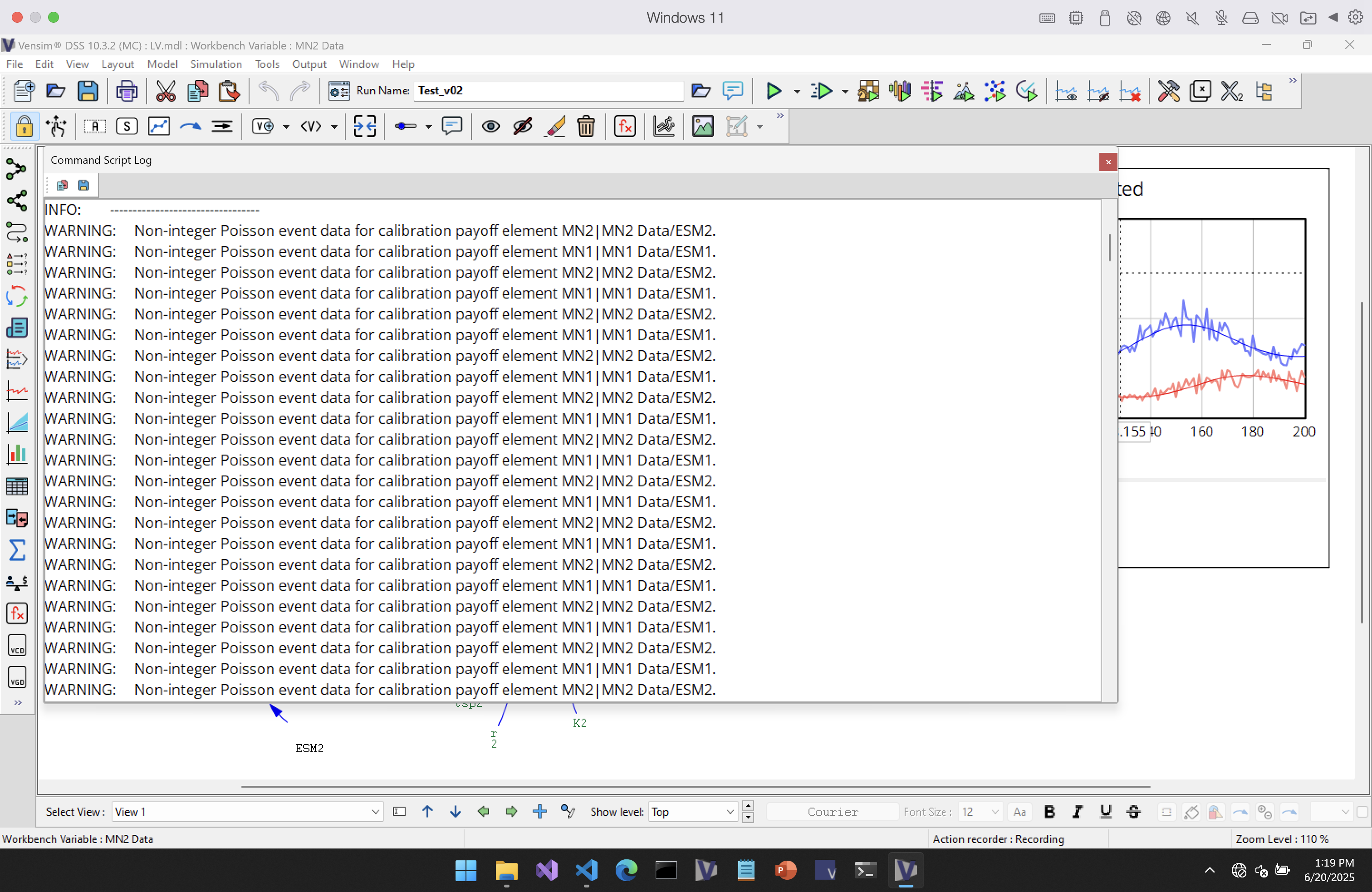Open the Help menu
Viewport: 1372px width, 892px height.
point(403,64)
